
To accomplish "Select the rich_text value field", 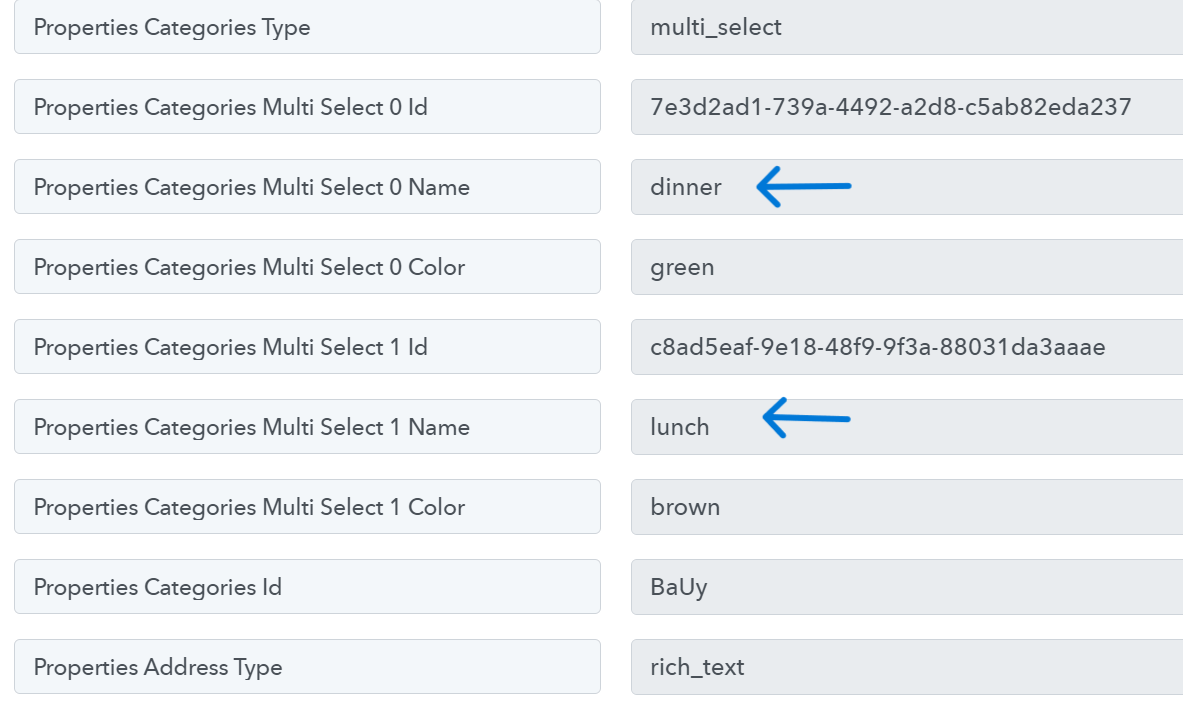I will [x=907, y=666].
